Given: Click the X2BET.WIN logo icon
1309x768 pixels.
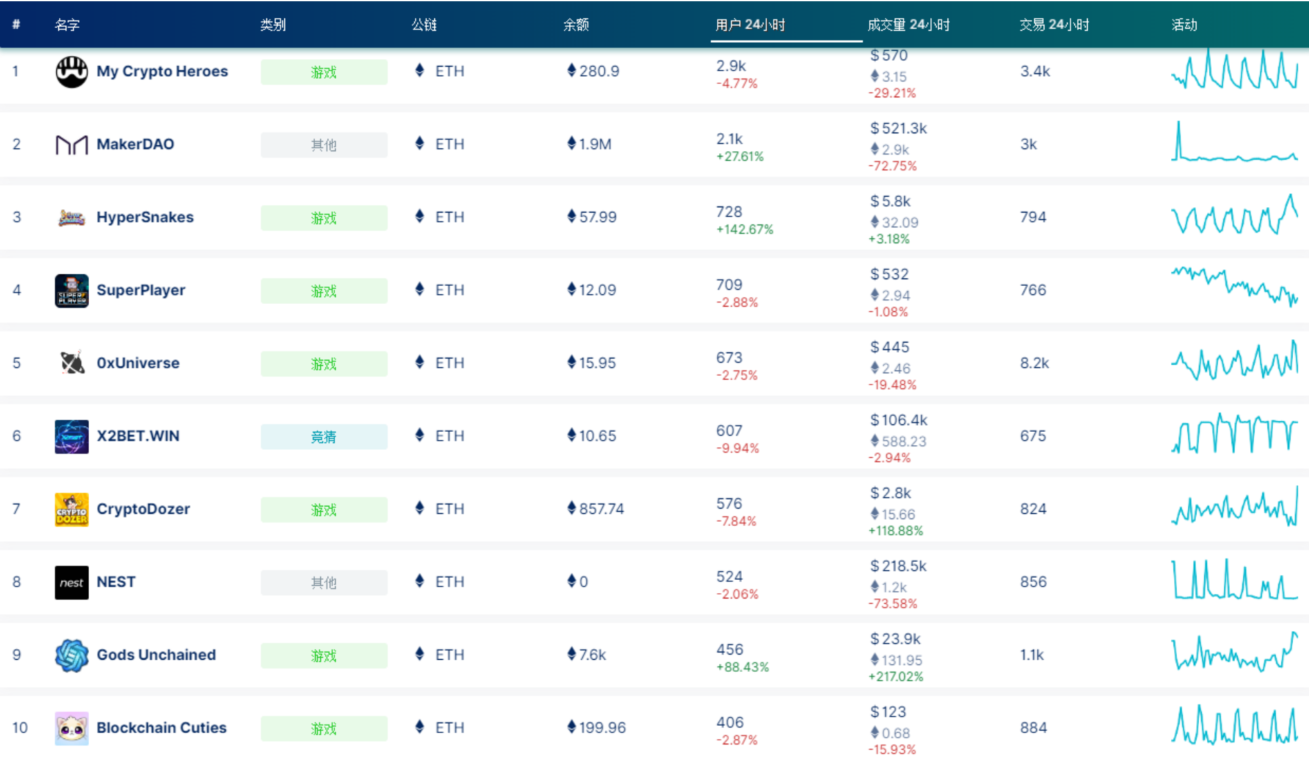Looking at the screenshot, I should (72, 437).
